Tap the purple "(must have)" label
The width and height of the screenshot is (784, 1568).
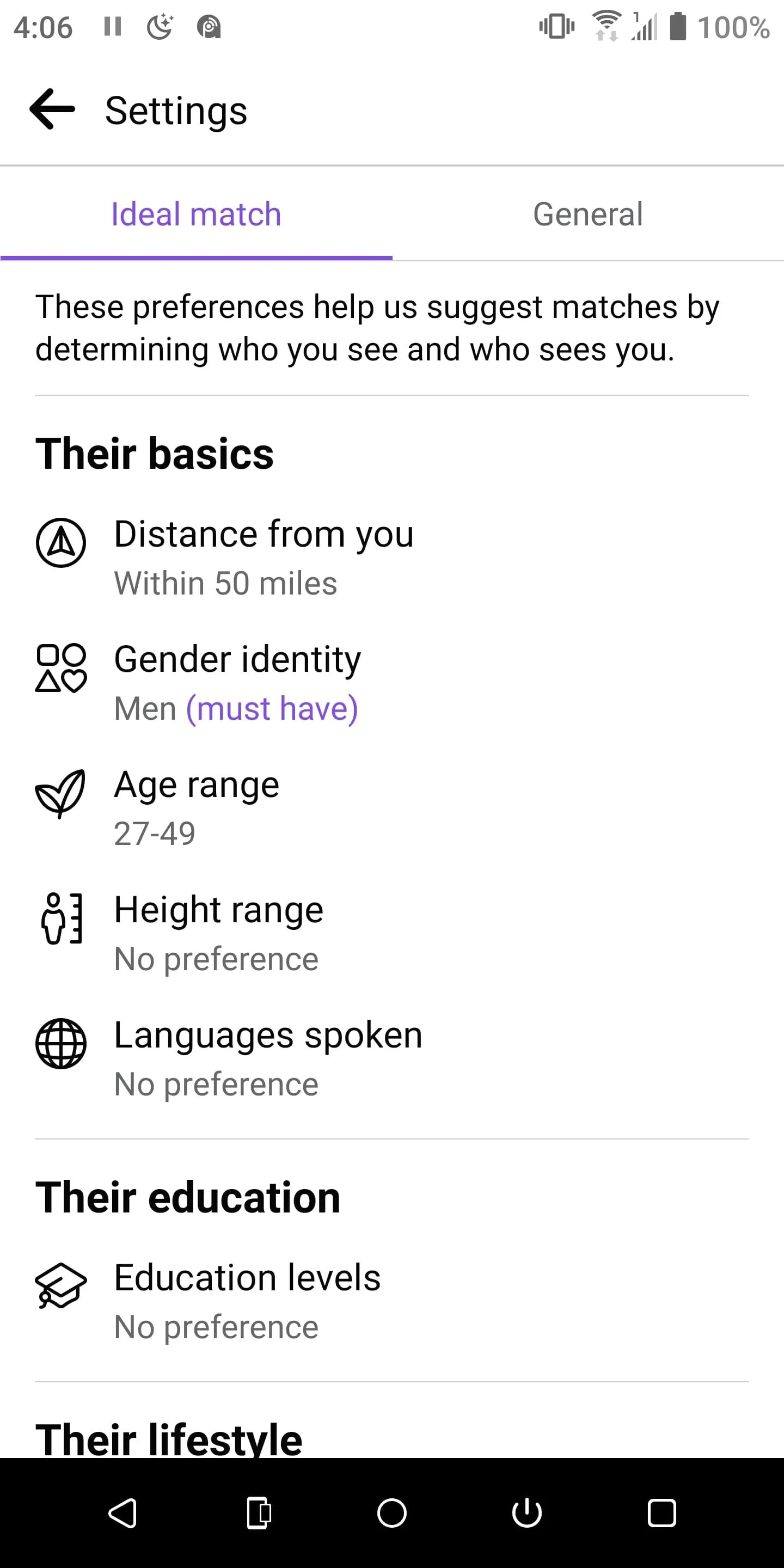click(x=272, y=708)
